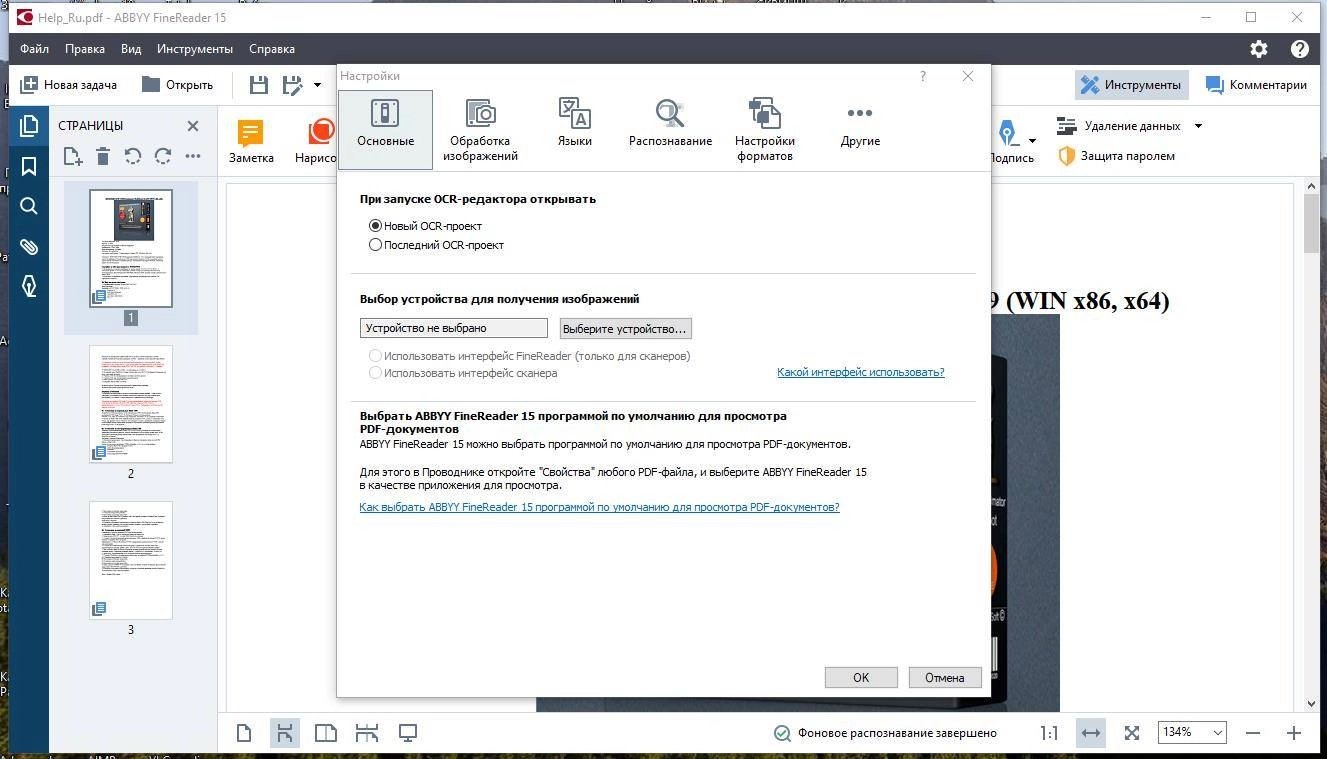Click the settings gear icon in title bar
The height and width of the screenshot is (759, 1327).
(1259, 48)
